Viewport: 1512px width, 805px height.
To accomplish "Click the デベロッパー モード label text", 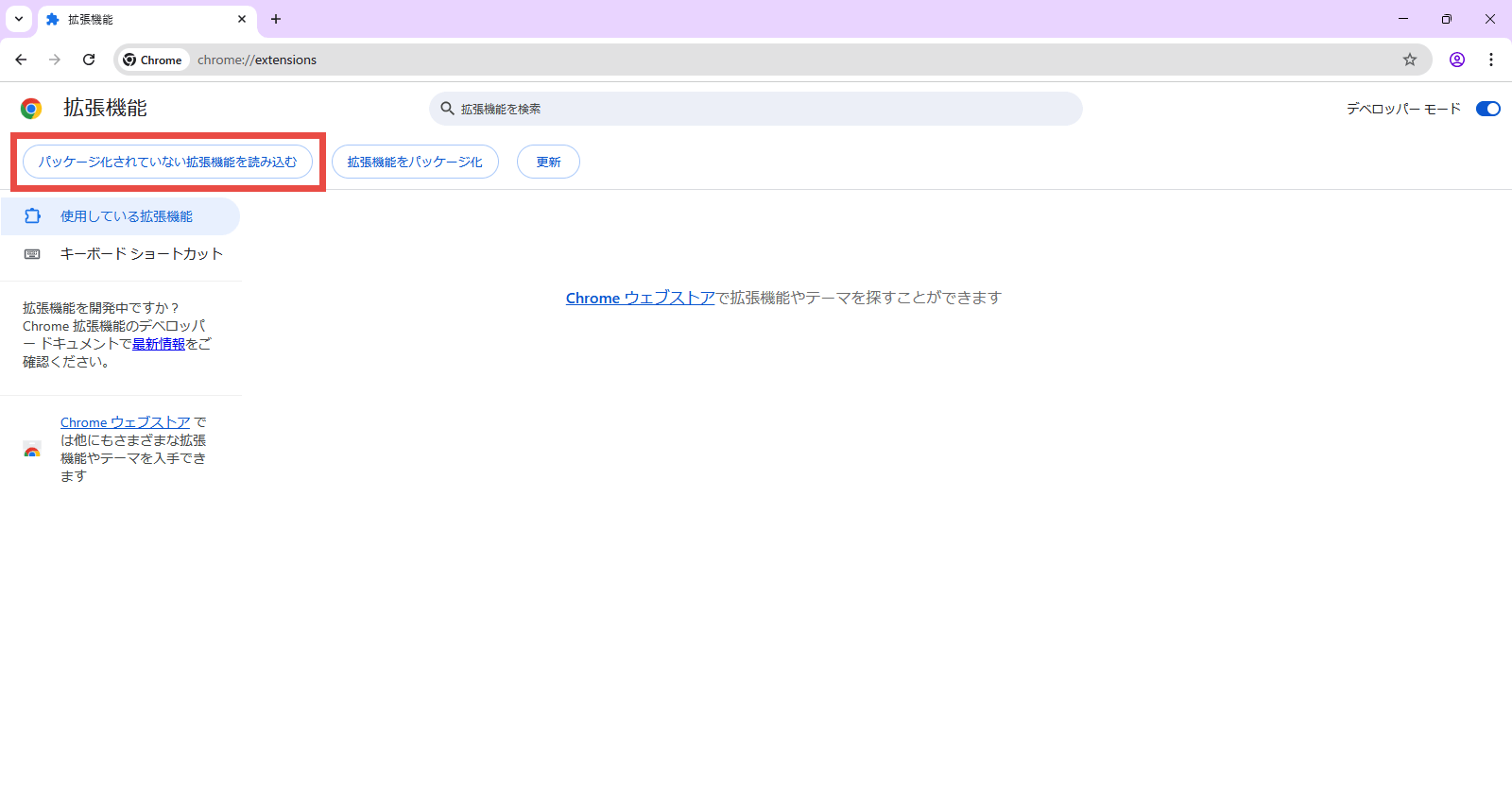I will point(1403,109).
